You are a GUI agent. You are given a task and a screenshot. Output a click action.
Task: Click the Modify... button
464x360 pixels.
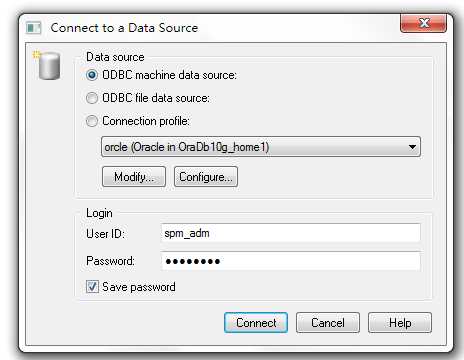[134, 177]
